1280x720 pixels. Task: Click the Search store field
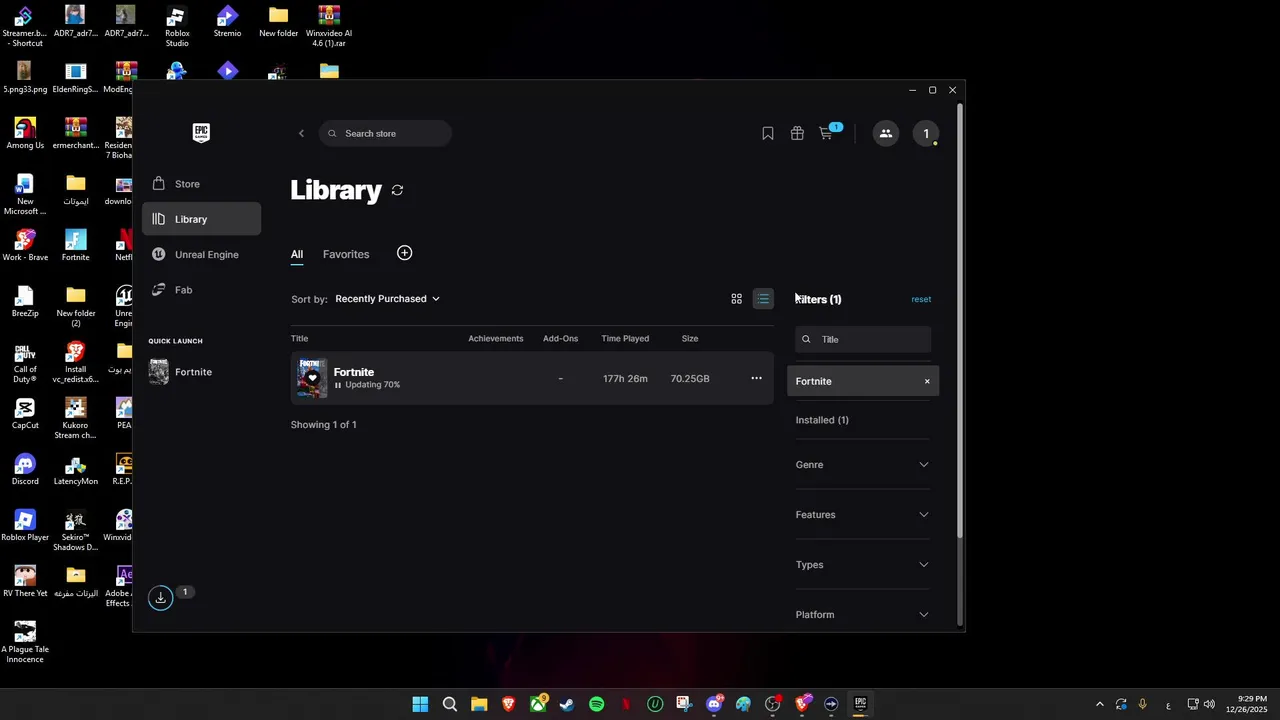coord(386,133)
